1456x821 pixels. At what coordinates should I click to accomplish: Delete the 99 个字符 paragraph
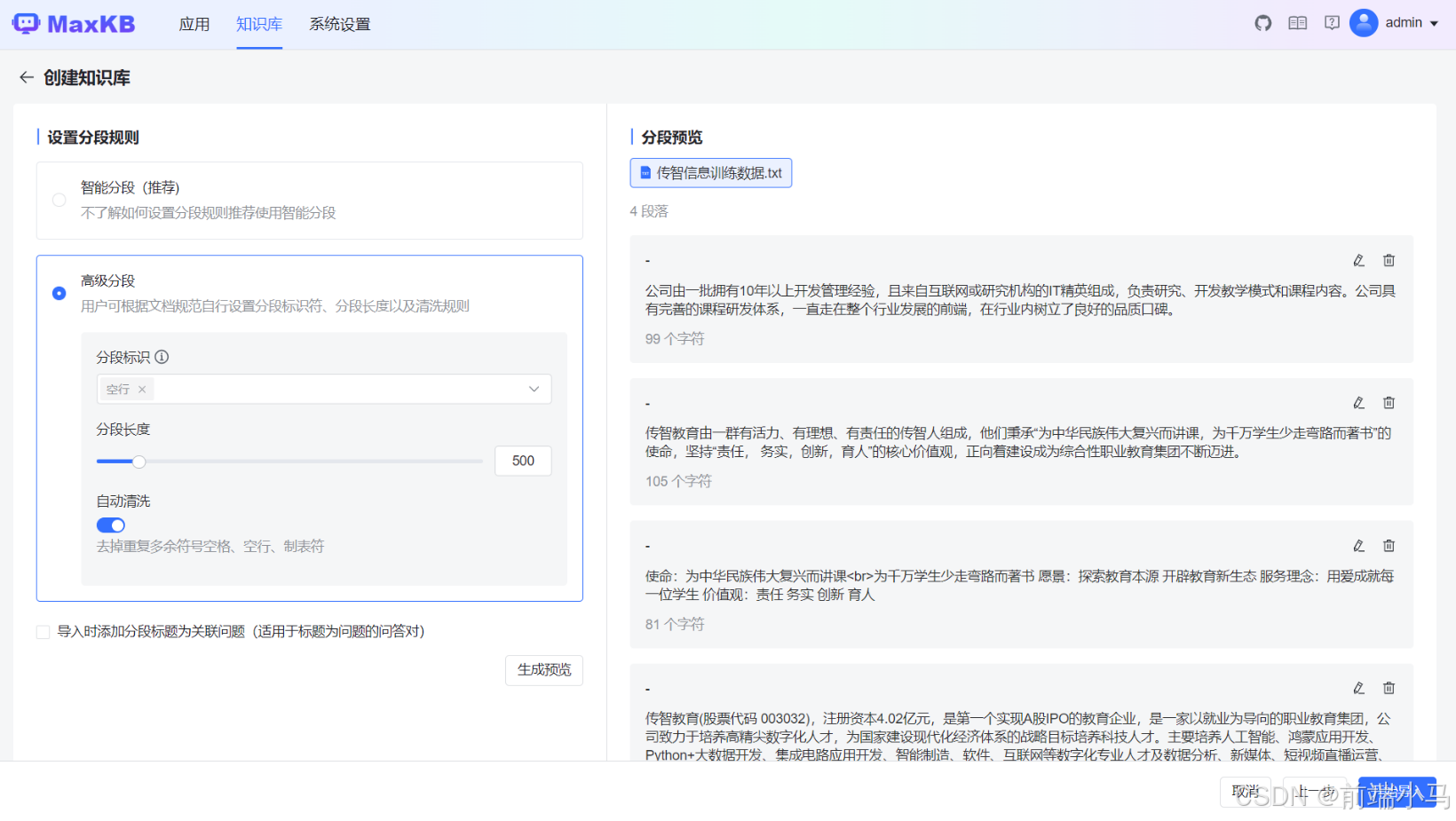(1389, 260)
